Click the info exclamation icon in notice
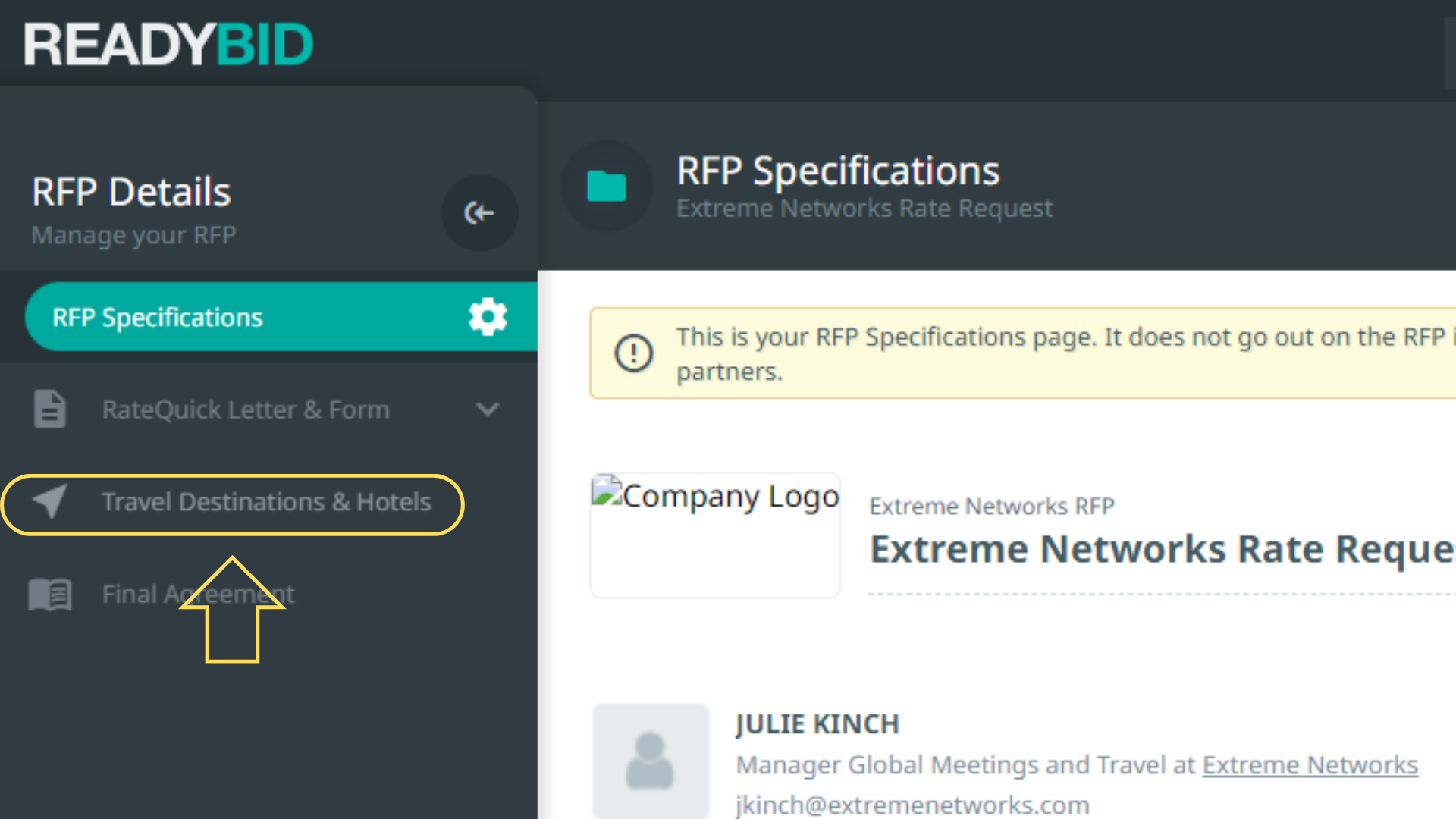The image size is (1456, 819). tap(633, 353)
